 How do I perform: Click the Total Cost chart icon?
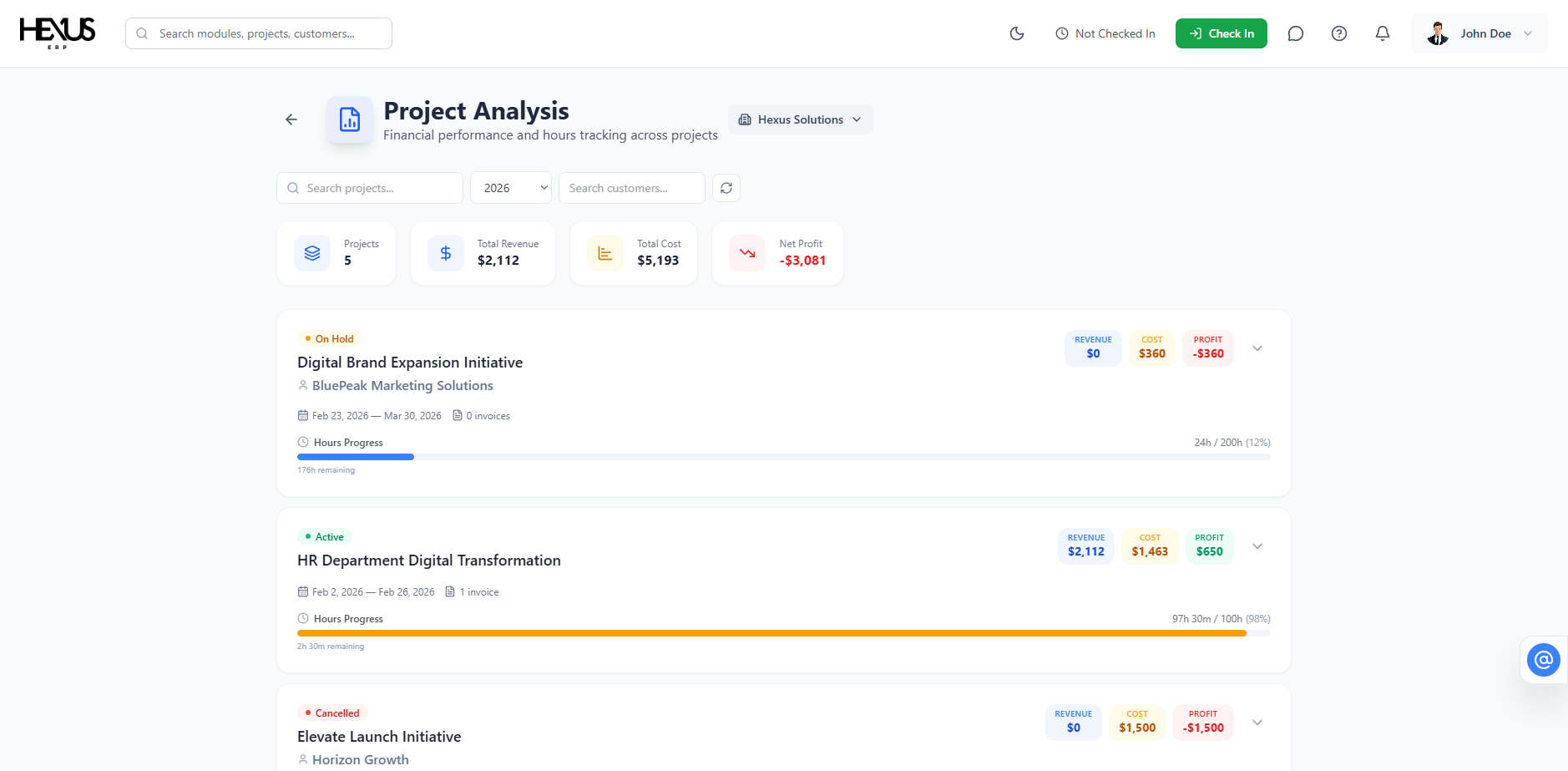605,253
